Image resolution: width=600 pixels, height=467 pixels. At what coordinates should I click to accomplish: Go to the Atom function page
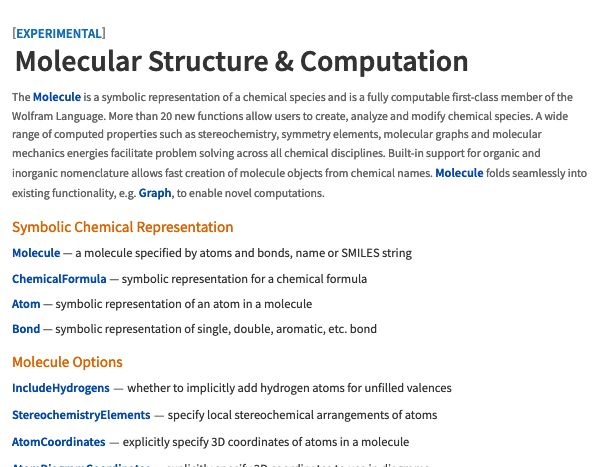coord(26,304)
